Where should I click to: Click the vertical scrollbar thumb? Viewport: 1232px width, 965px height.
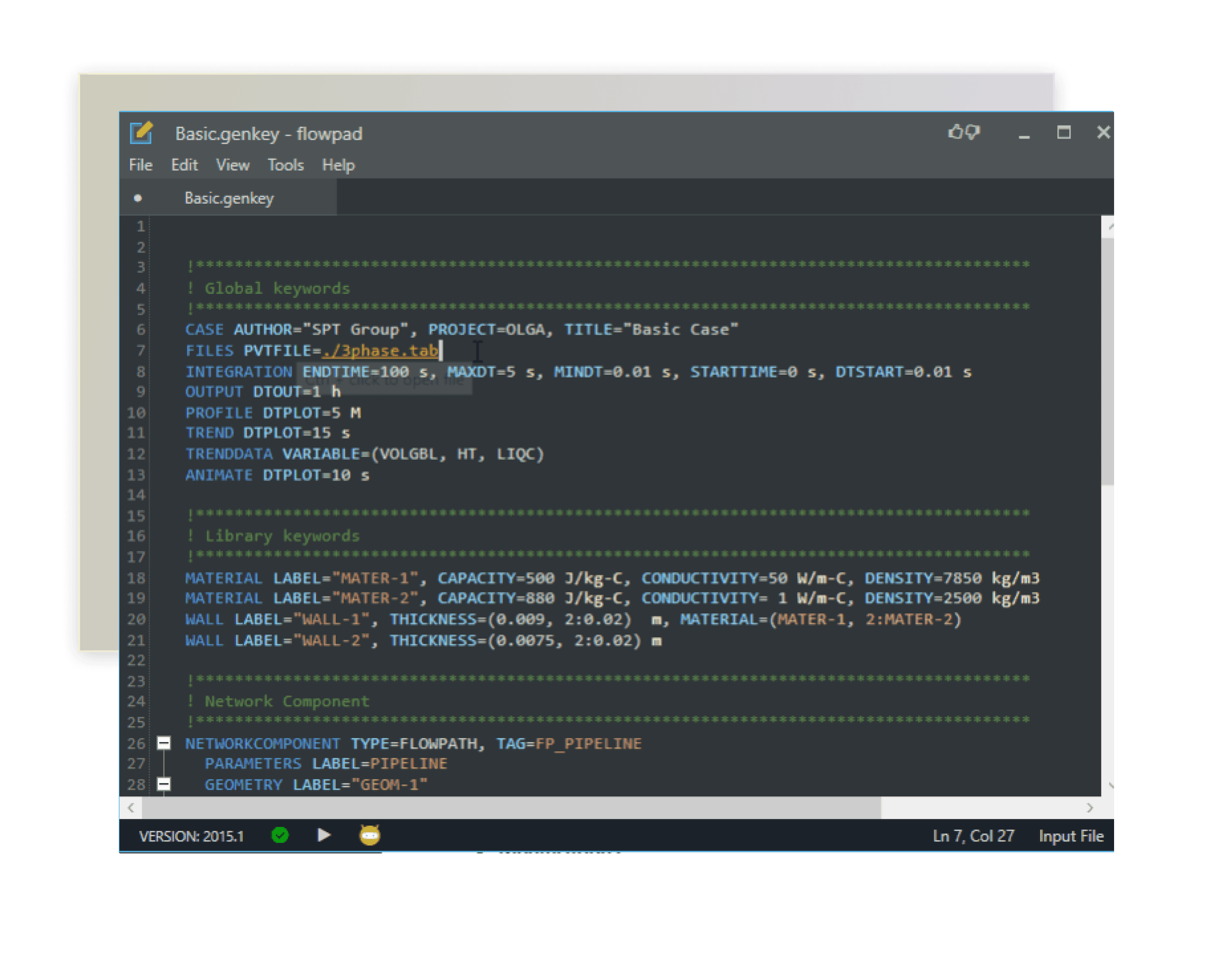click(1107, 362)
